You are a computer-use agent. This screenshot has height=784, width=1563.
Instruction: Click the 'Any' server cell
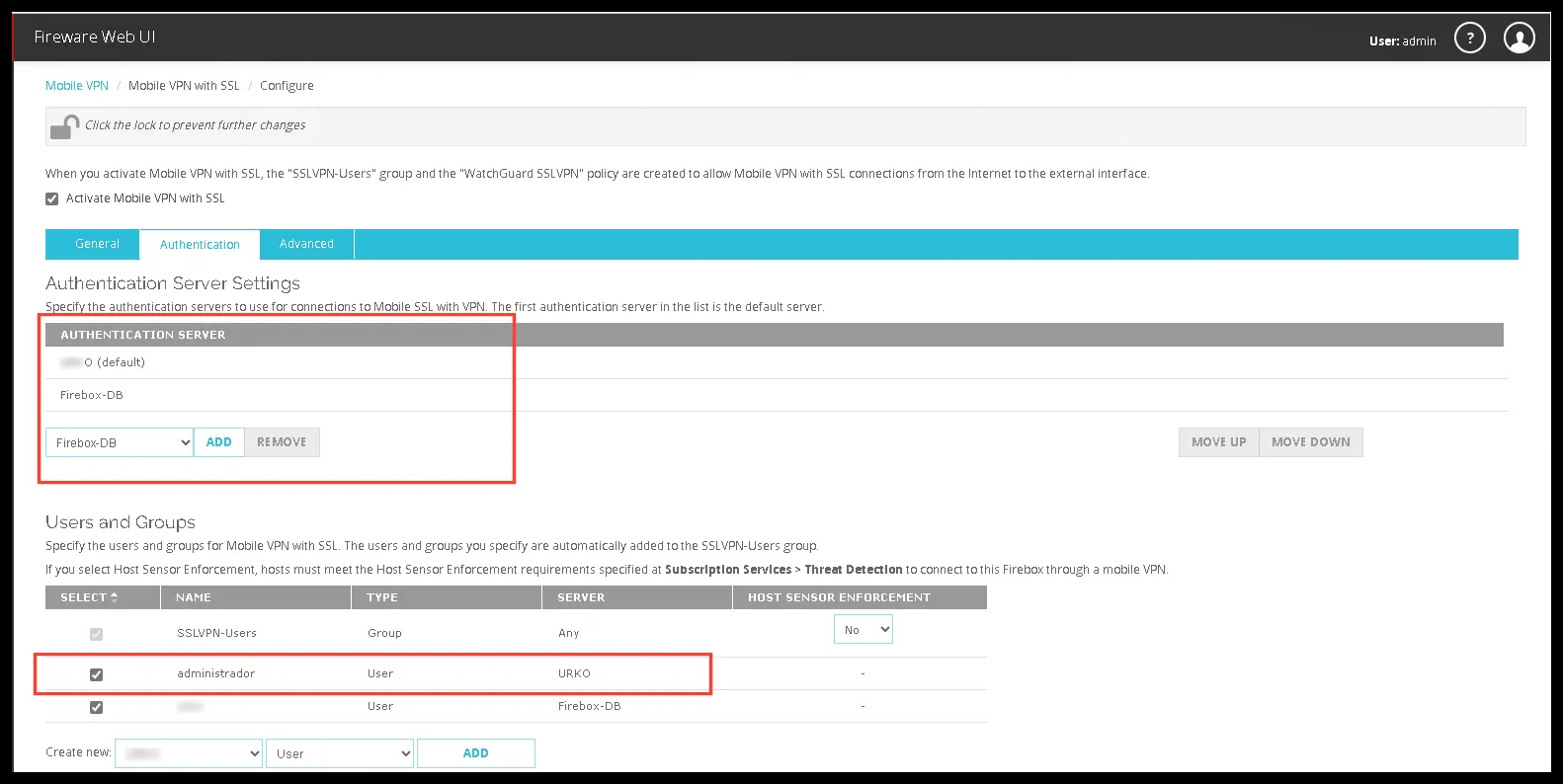pos(569,633)
